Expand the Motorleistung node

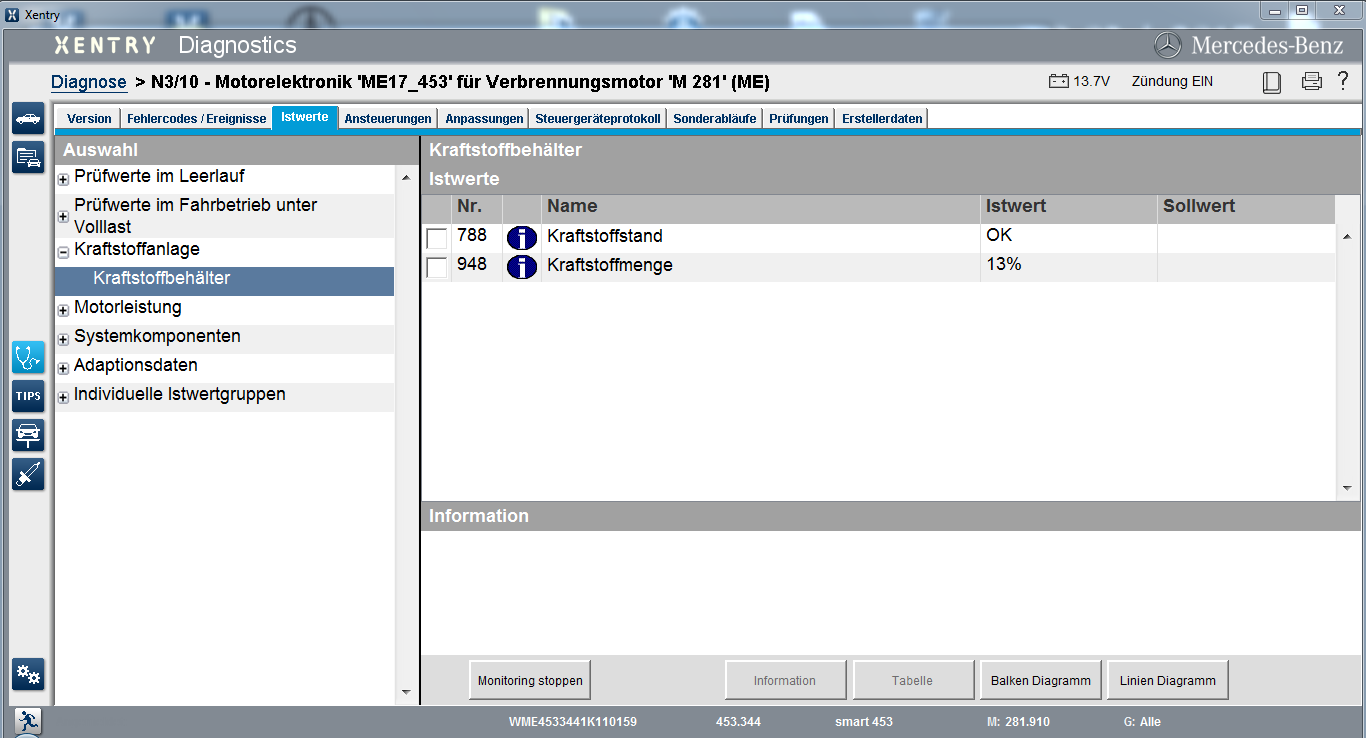63,311
